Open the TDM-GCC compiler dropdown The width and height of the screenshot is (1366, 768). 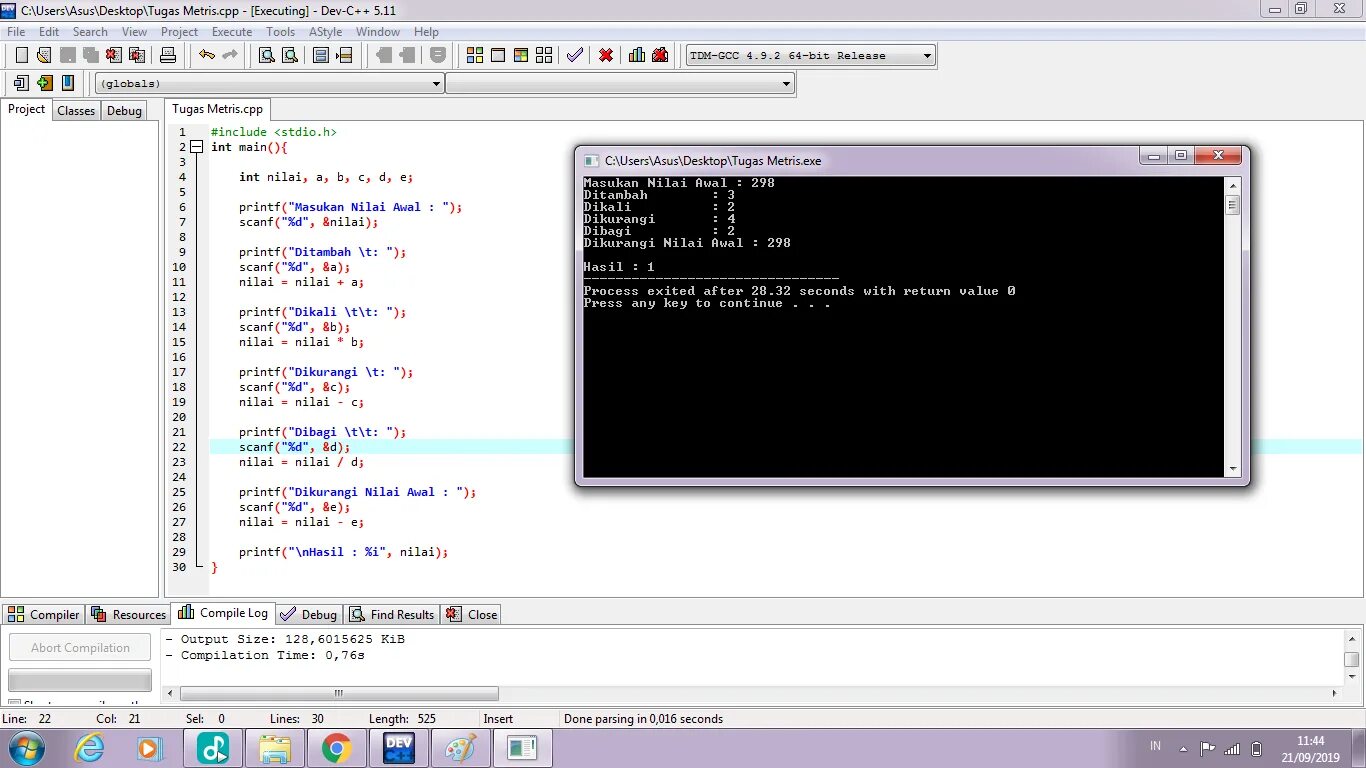tap(928, 56)
